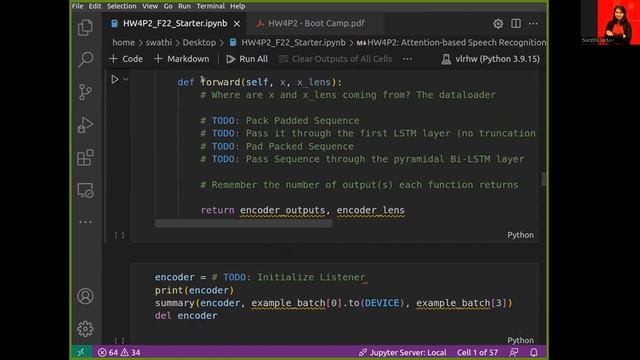Image resolution: width=640 pixels, height=360 pixels.
Task: Add a new Markdown cell
Action: [x=182, y=59]
